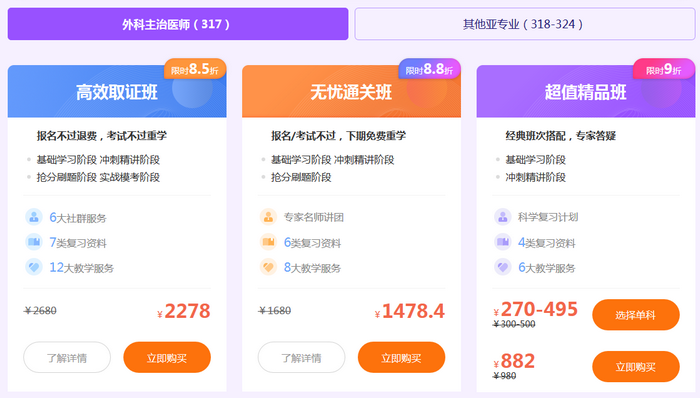Click the text 6类复习资料

coord(312,243)
